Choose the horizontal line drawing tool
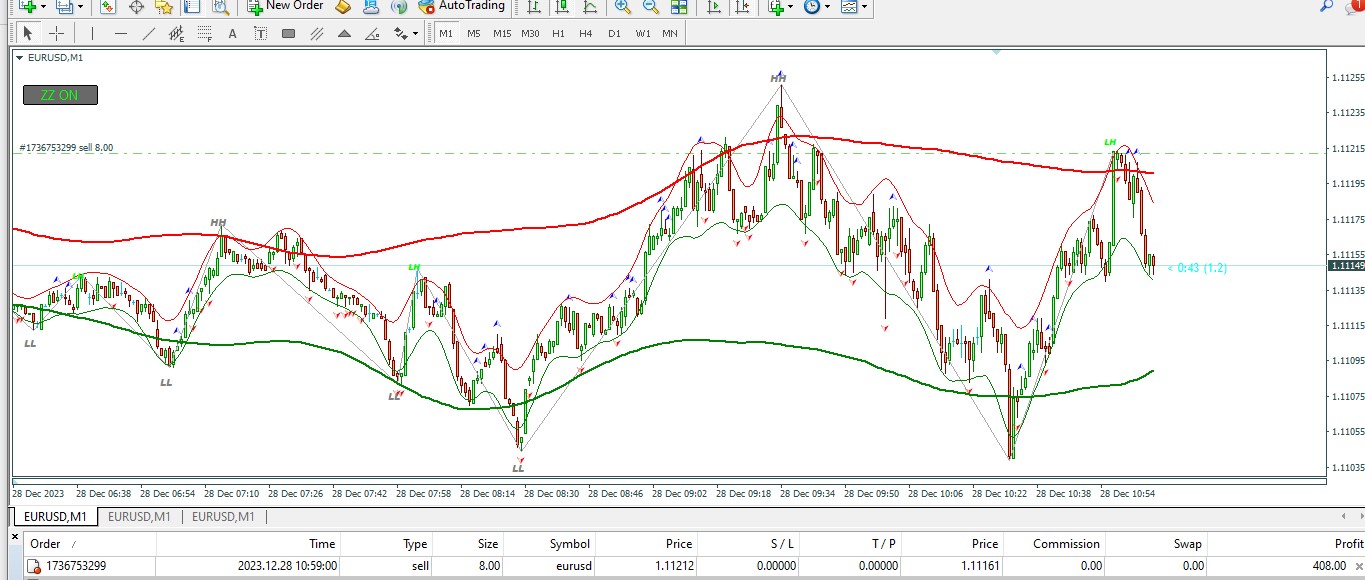 121,33
